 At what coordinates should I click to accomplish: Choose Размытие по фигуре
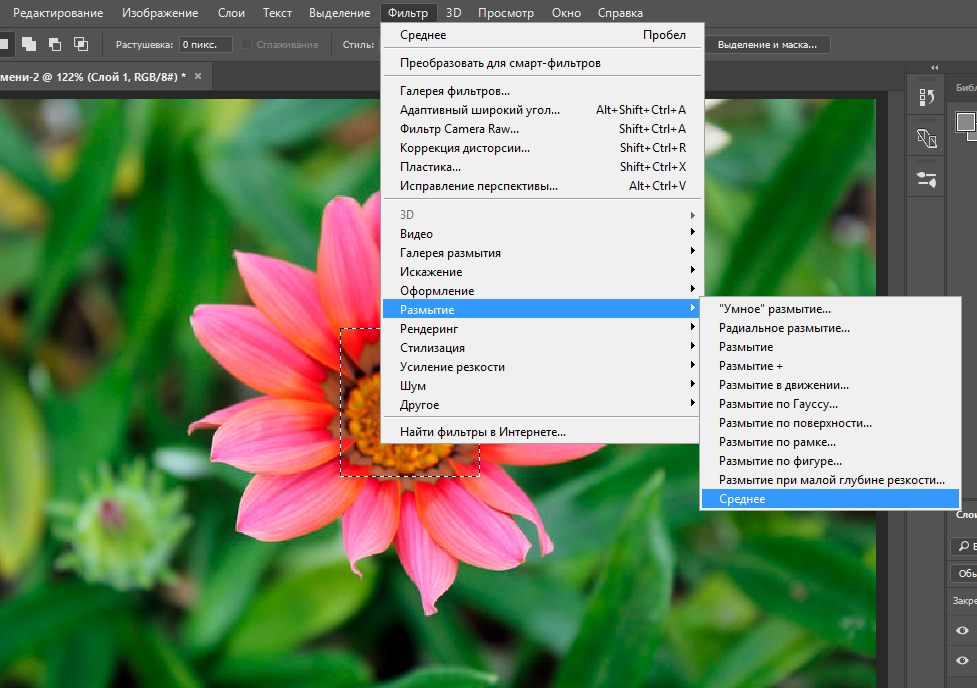click(x=830, y=461)
